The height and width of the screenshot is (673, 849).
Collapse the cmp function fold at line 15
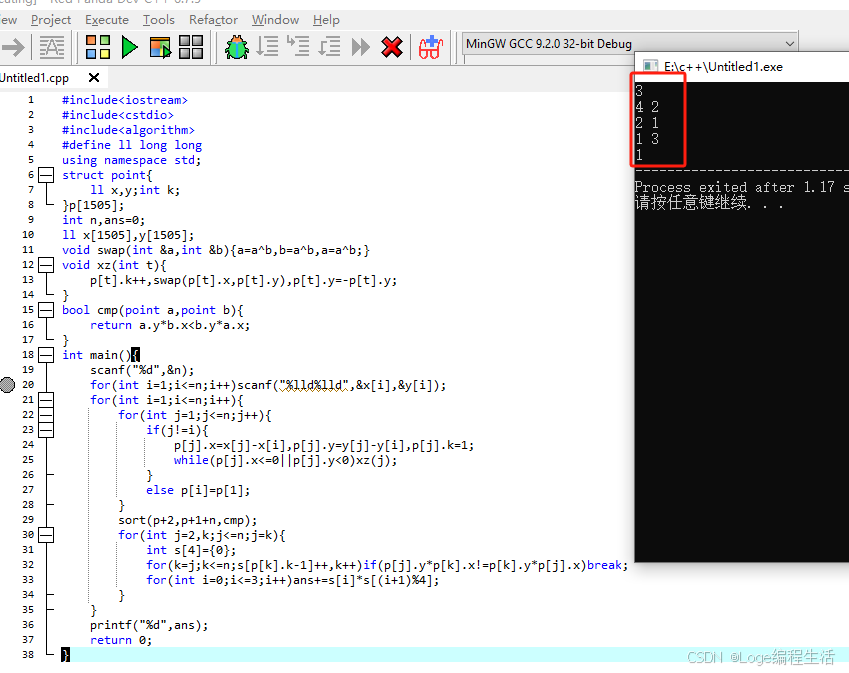point(47,310)
